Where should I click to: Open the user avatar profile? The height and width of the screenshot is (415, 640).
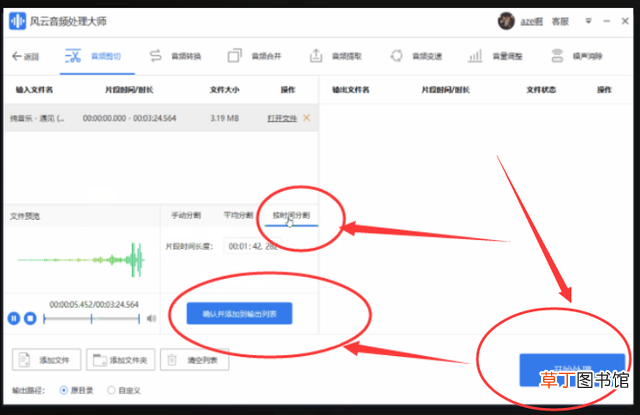[506, 21]
